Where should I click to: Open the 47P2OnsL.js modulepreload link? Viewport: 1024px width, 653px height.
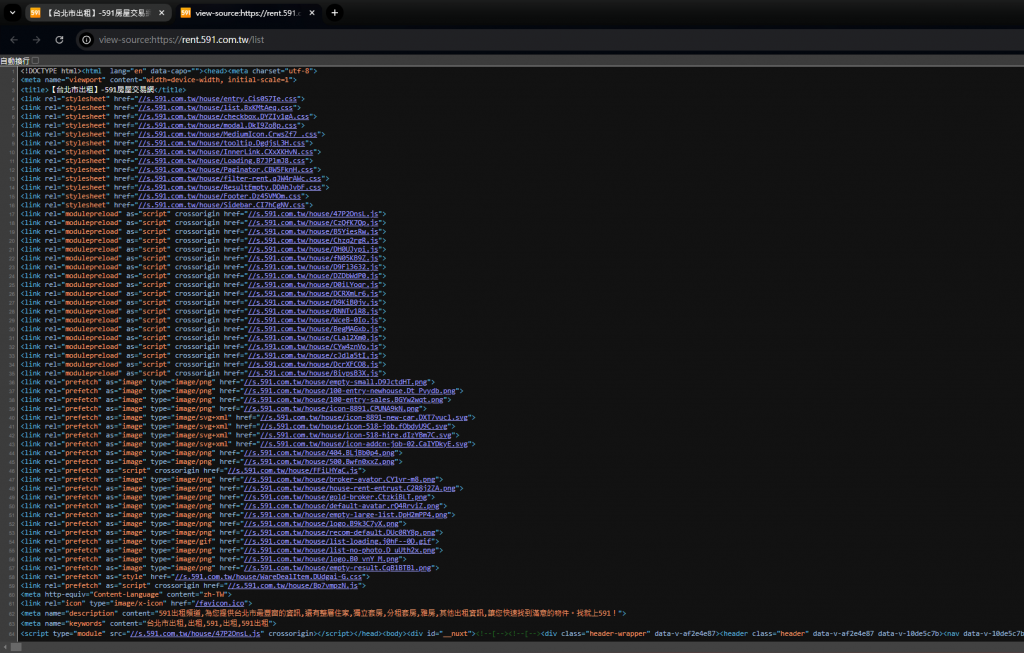[x=313, y=214]
